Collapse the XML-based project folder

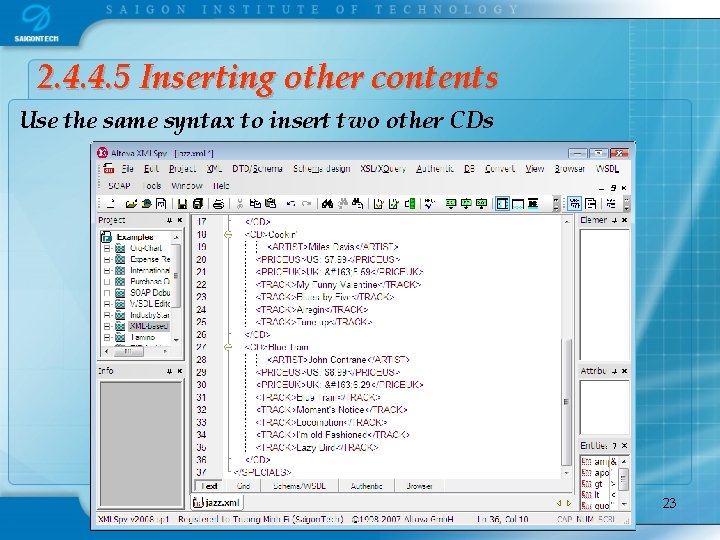pos(107,326)
